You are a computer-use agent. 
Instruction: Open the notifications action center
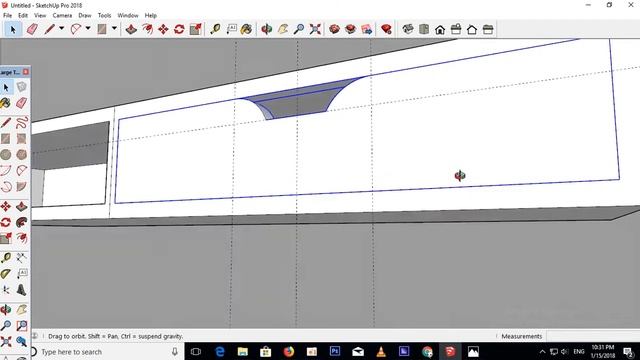(629, 351)
